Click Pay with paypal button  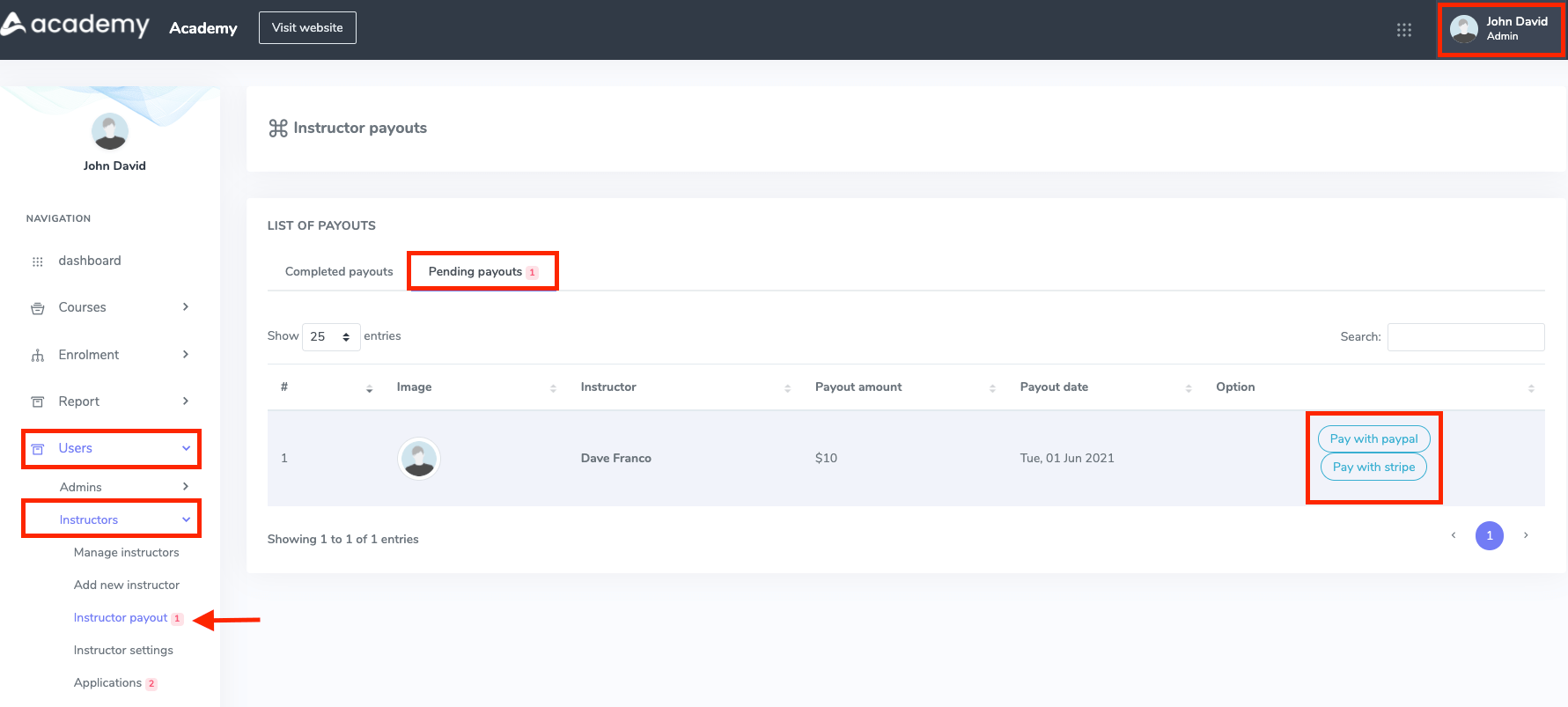point(1373,439)
